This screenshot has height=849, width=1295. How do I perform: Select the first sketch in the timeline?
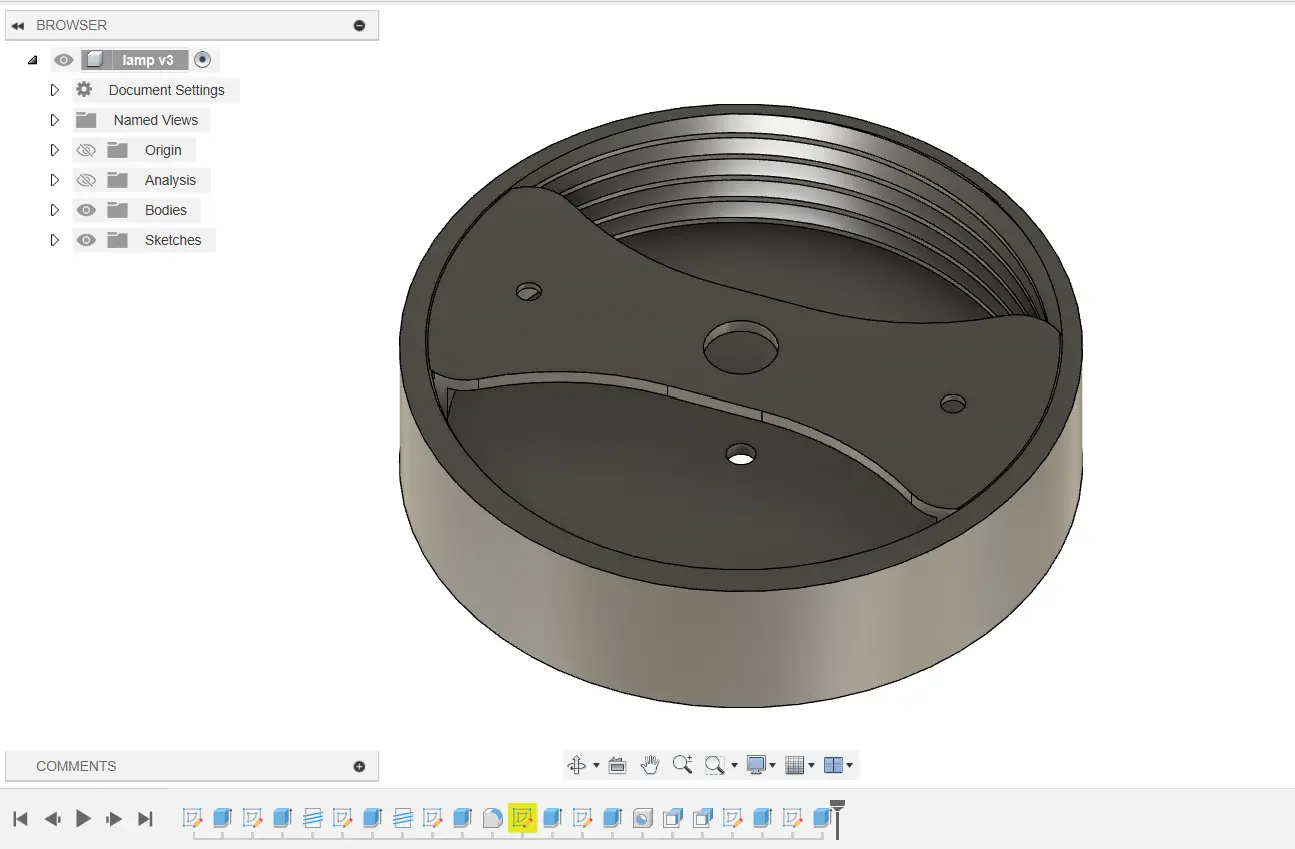point(192,818)
